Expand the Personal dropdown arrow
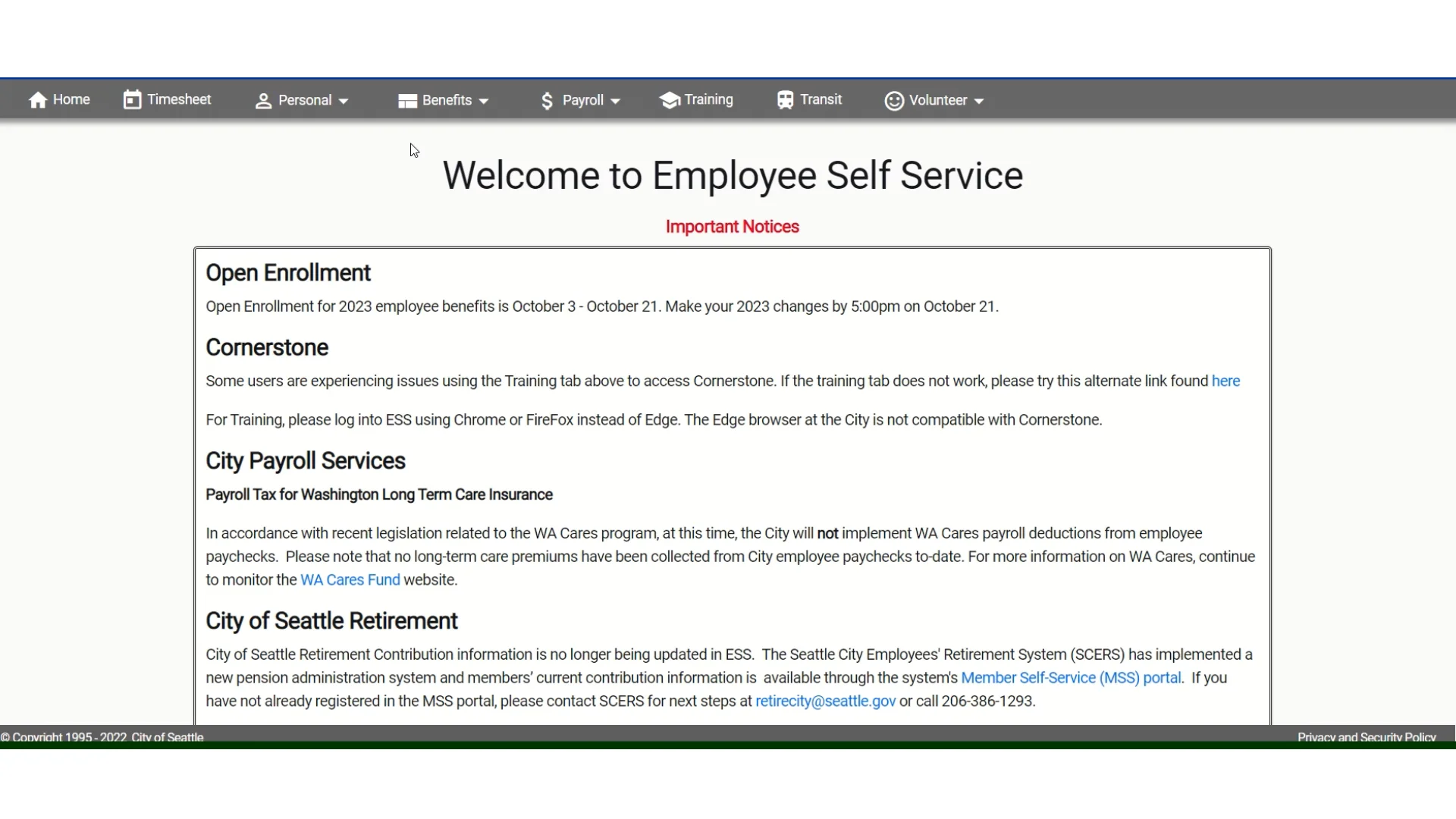1456x819 pixels. point(344,102)
